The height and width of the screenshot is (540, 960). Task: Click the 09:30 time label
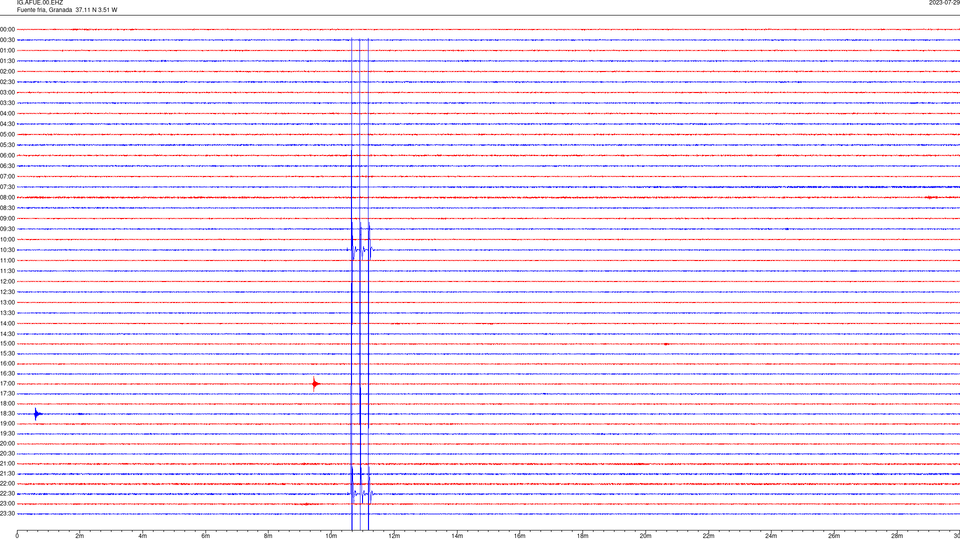(7, 229)
